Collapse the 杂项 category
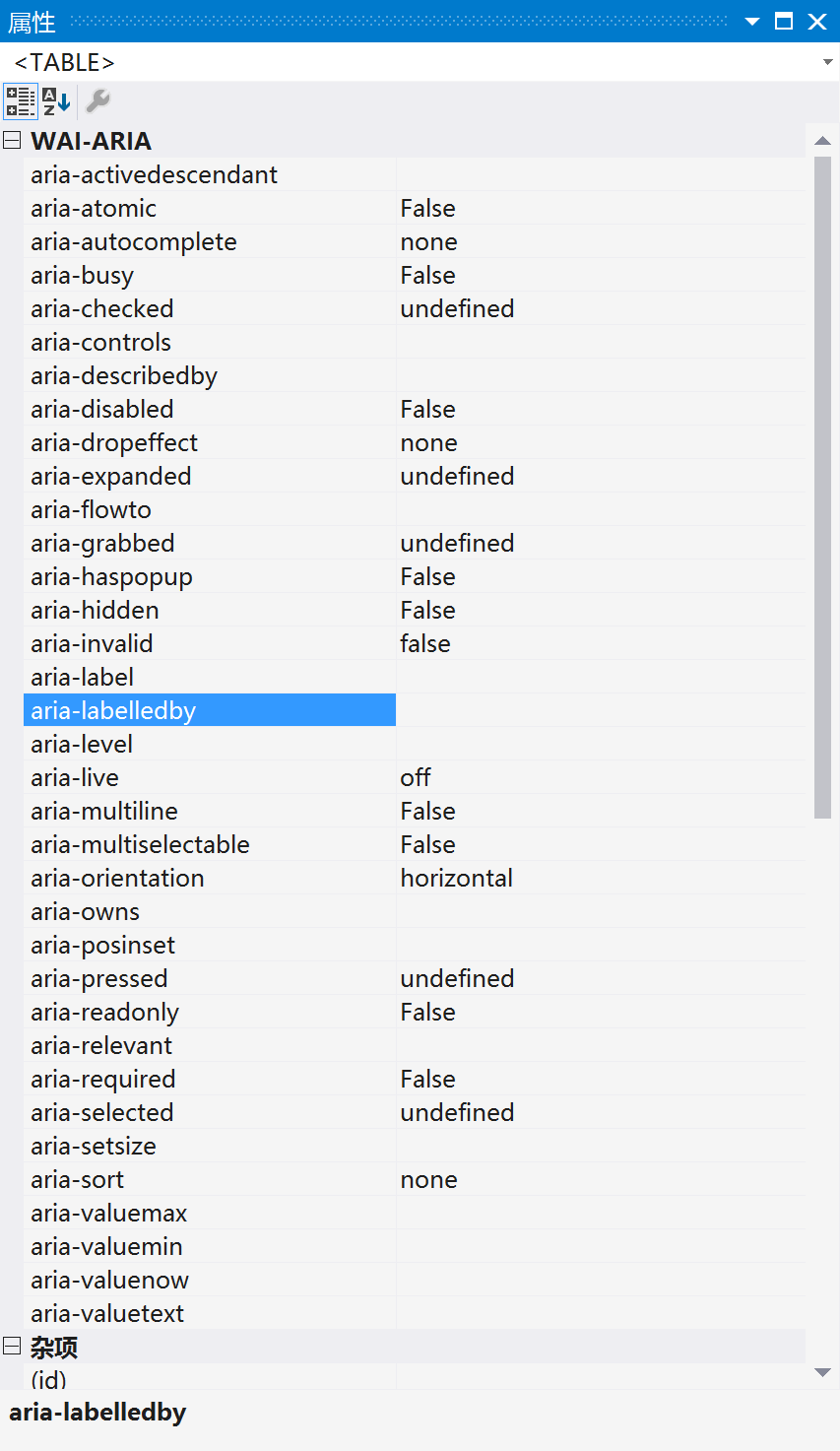The image size is (840, 1451). point(12,1347)
